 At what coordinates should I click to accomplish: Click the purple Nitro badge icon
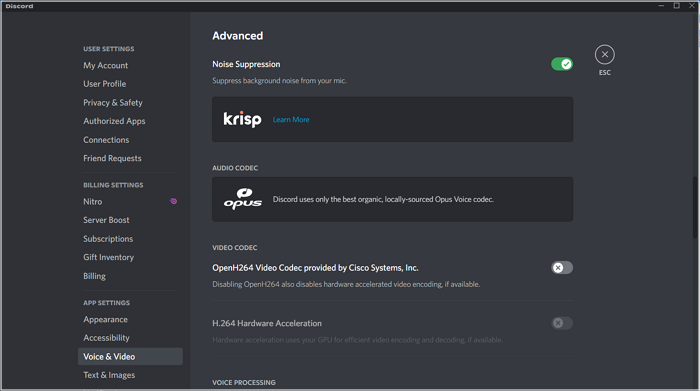click(174, 201)
